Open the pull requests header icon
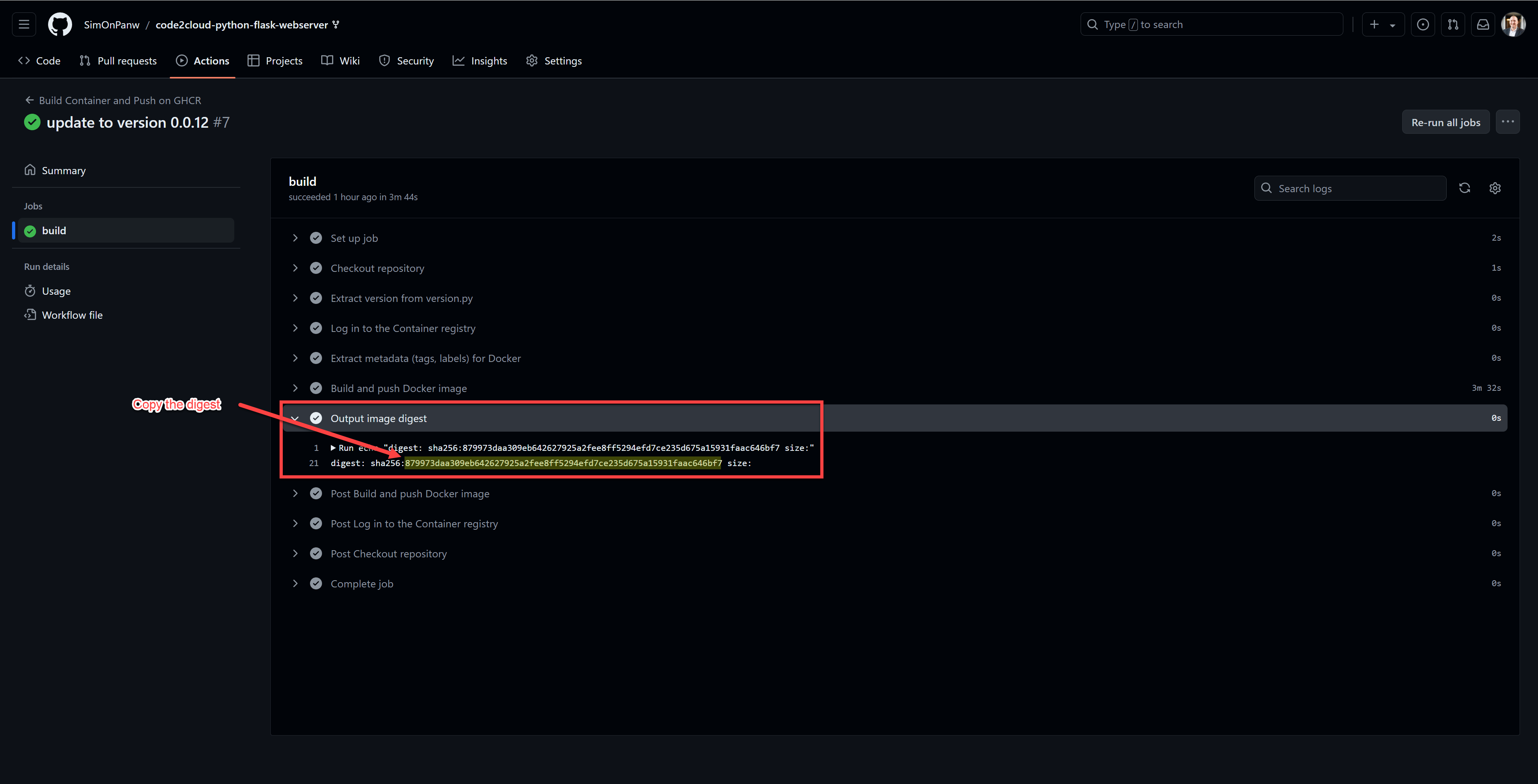Screen dimensions: 1538x784 tap(1453, 24)
